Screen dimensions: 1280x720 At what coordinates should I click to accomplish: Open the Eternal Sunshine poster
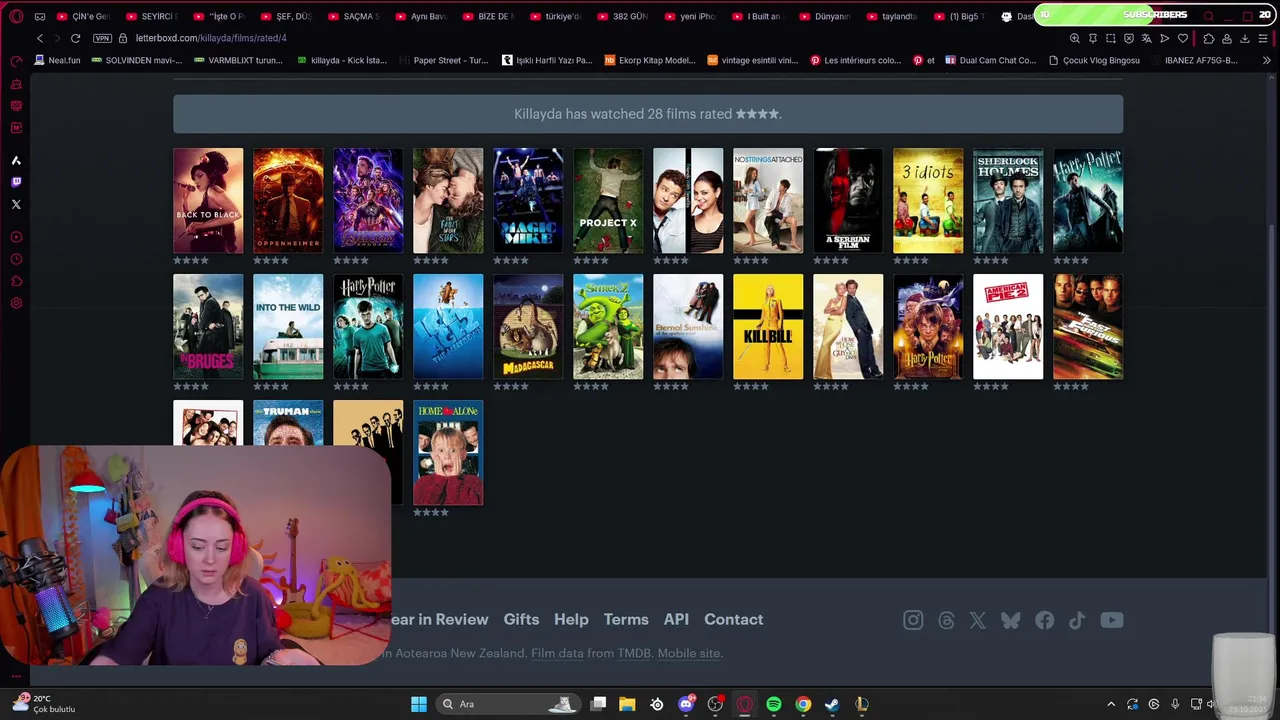[x=688, y=327]
